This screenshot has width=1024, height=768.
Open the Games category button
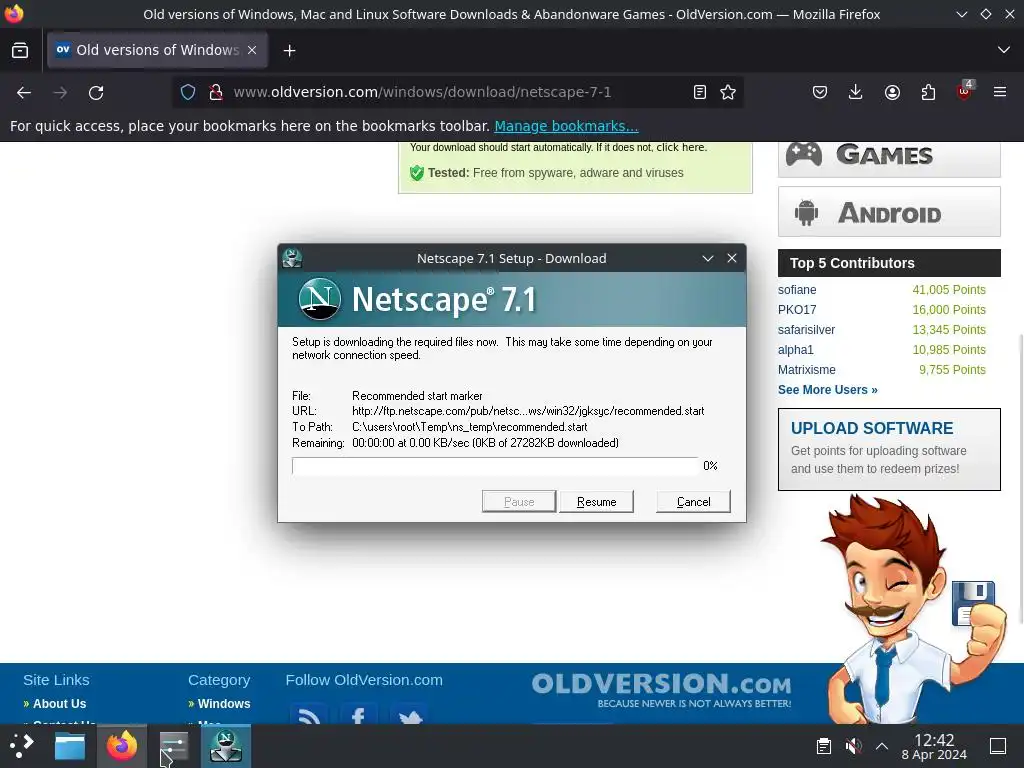(889, 157)
